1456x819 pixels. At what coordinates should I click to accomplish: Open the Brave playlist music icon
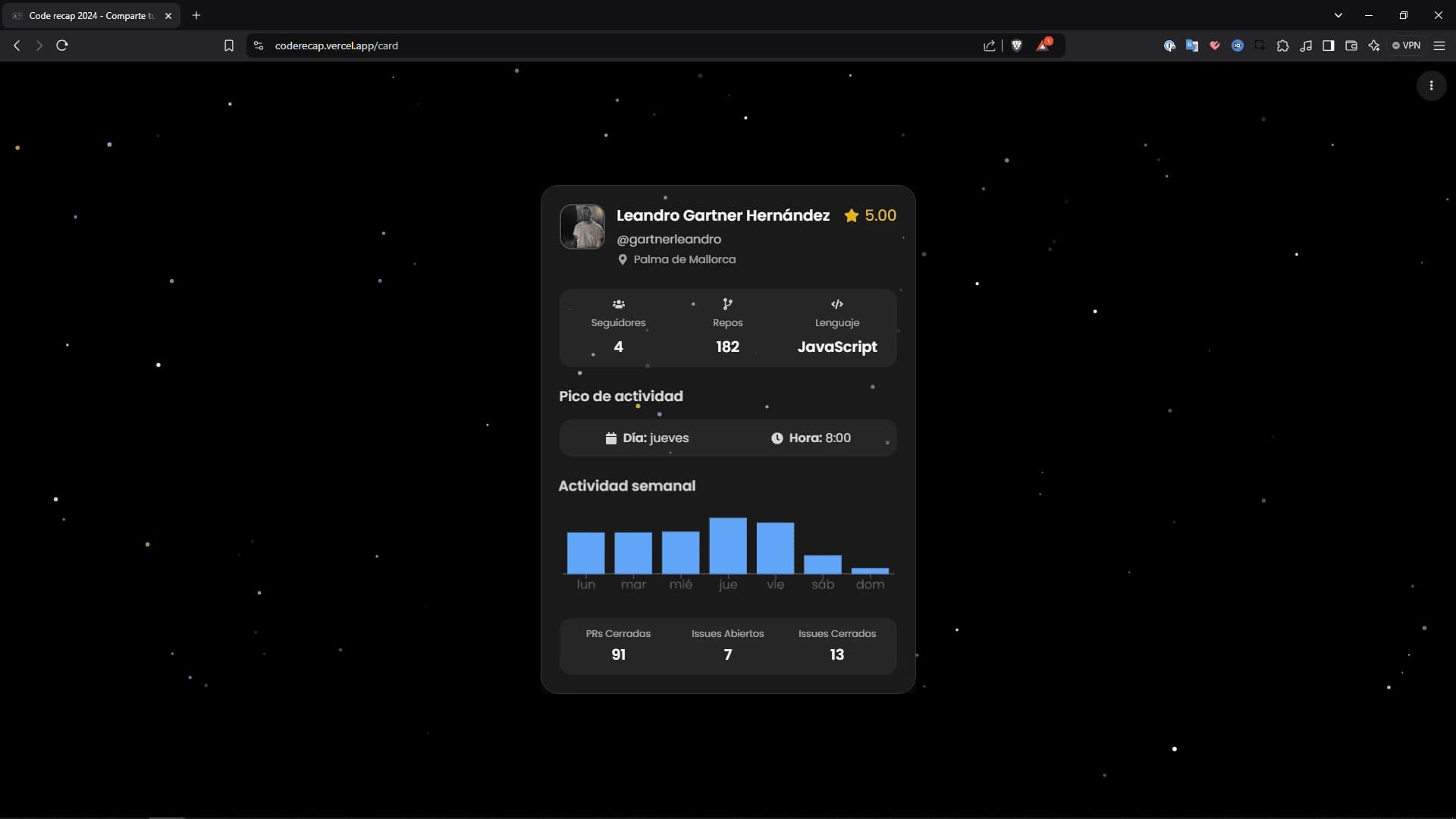(1305, 45)
